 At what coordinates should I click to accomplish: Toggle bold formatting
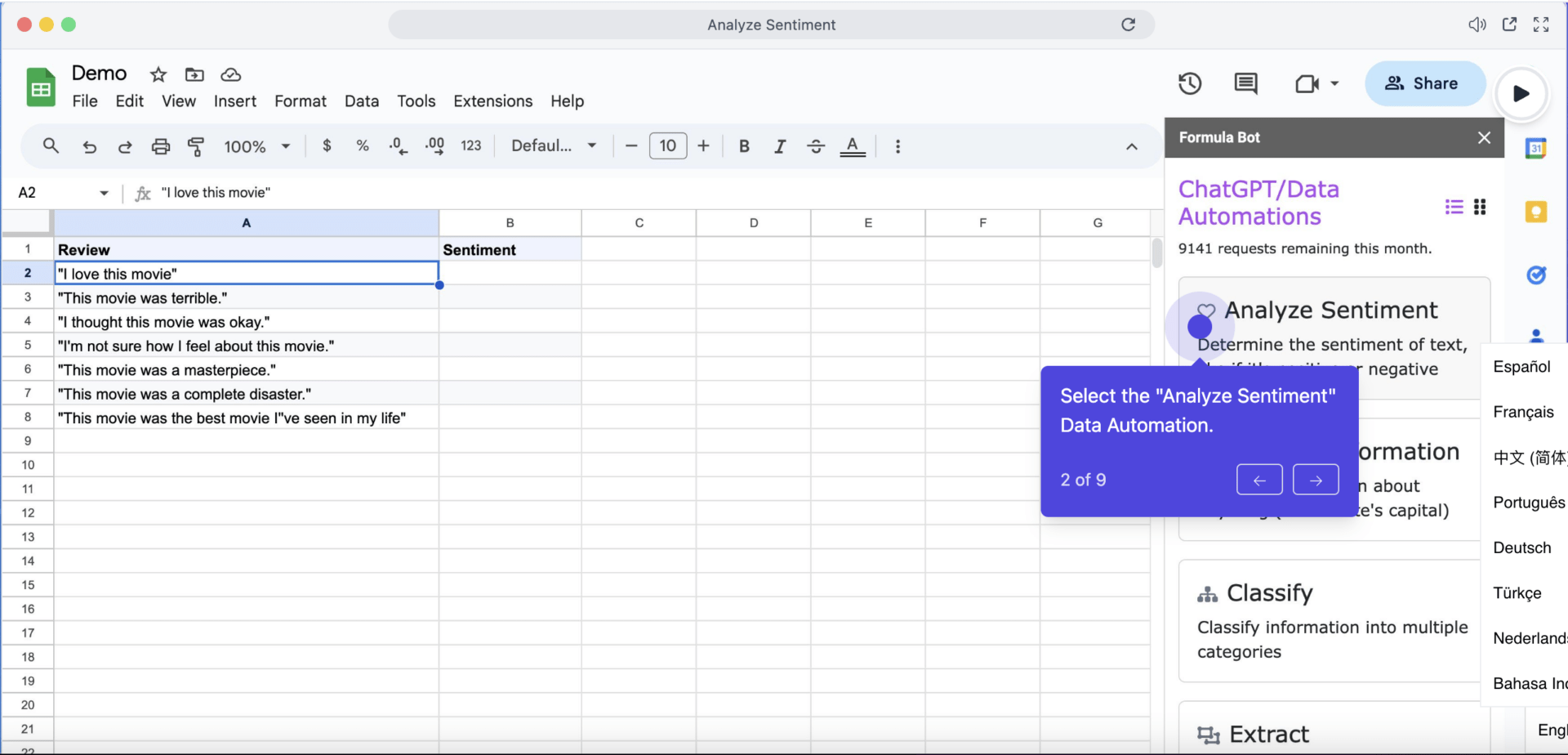click(744, 145)
